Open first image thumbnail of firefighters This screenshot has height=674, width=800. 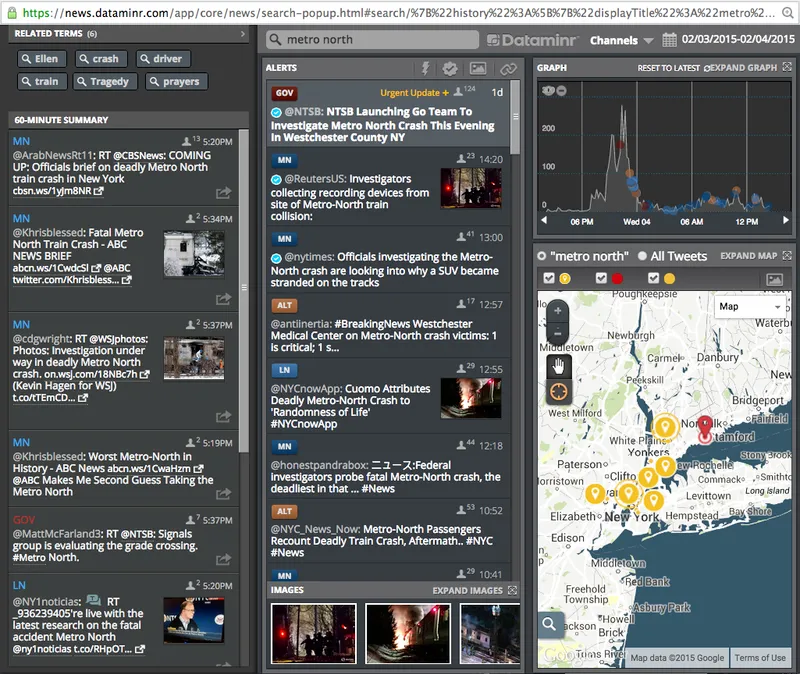point(313,633)
